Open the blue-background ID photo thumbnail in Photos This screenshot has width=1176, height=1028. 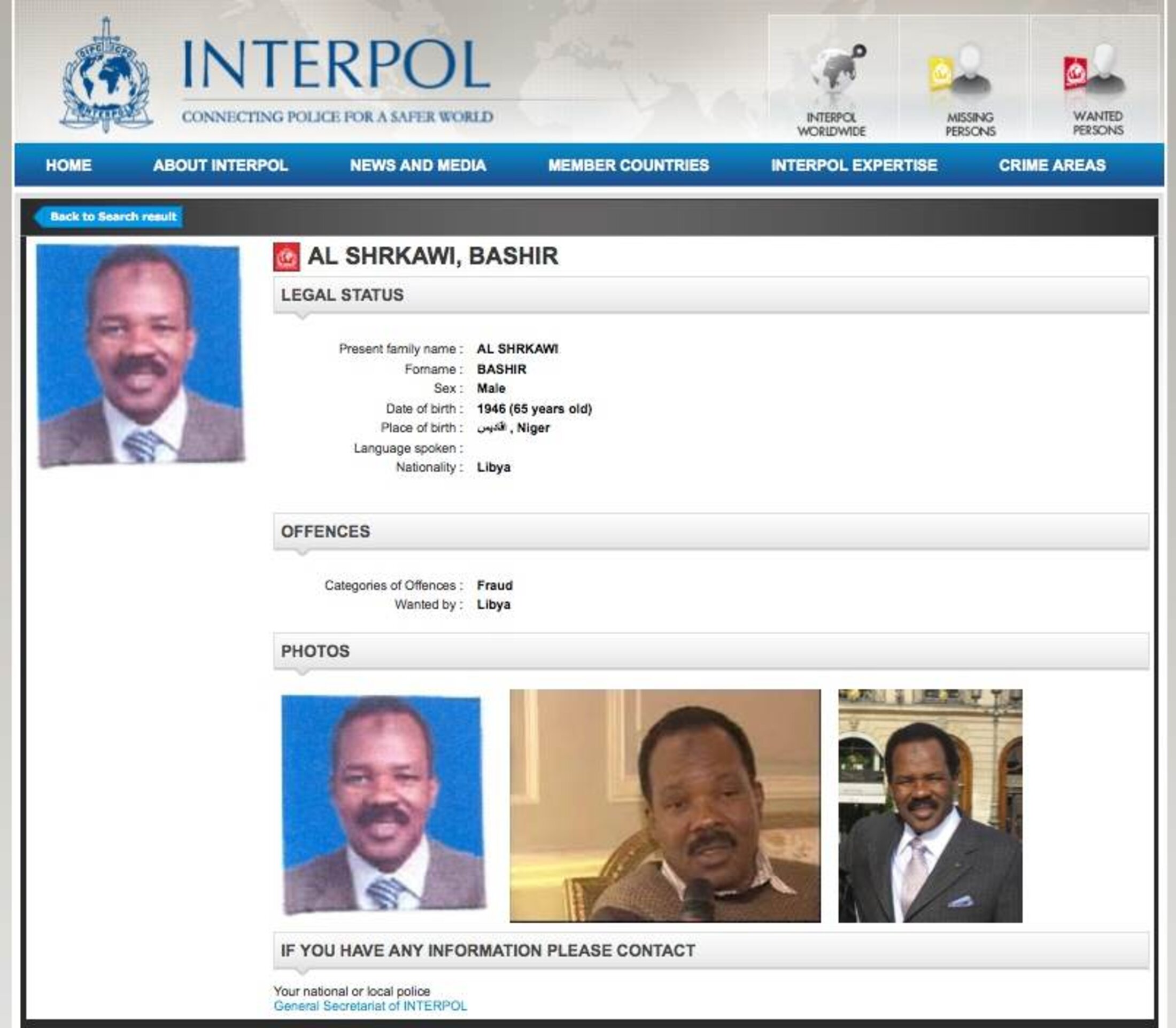coord(383,803)
